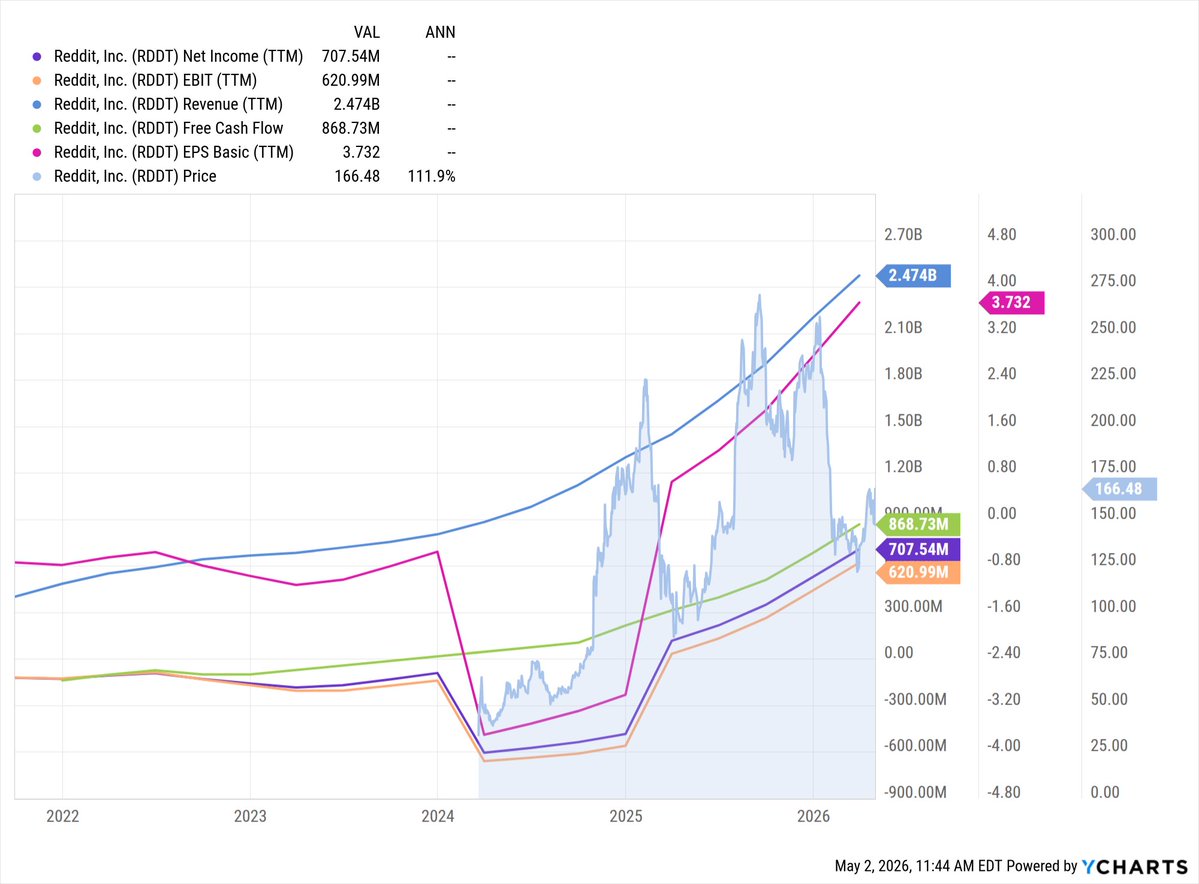Click the light blue Price legend dot
1199x884 pixels.
pyautogui.click(x=37, y=176)
